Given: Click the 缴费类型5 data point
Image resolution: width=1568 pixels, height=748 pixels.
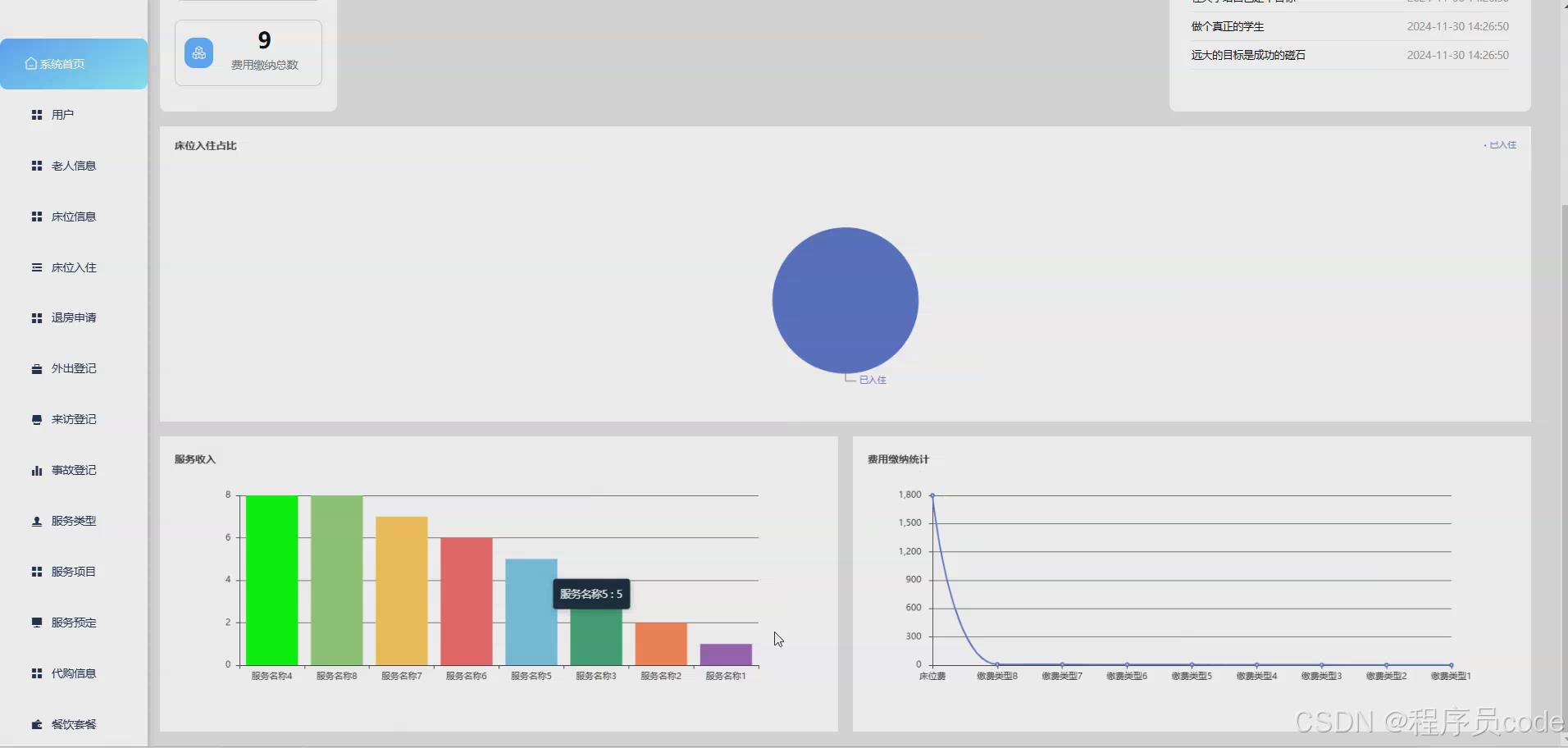Looking at the screenshot, I should [1192, 664].
